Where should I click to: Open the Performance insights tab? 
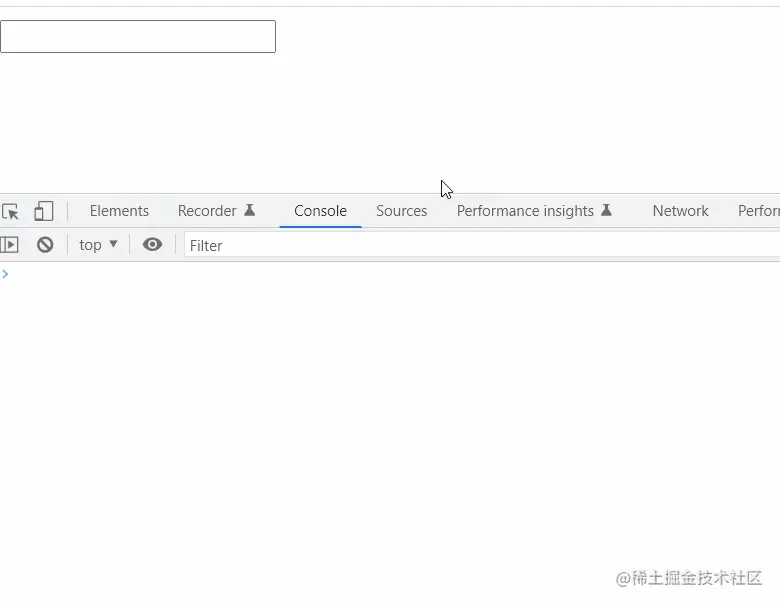[x=534, y=211]
